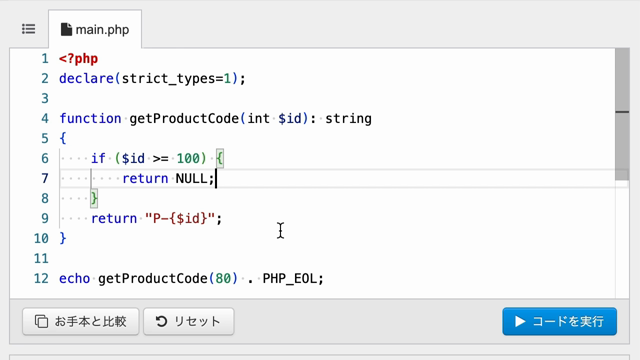Run code with コードを実行 button
Image resolution: width=640 pixels, height=360 pixels.
560,321
